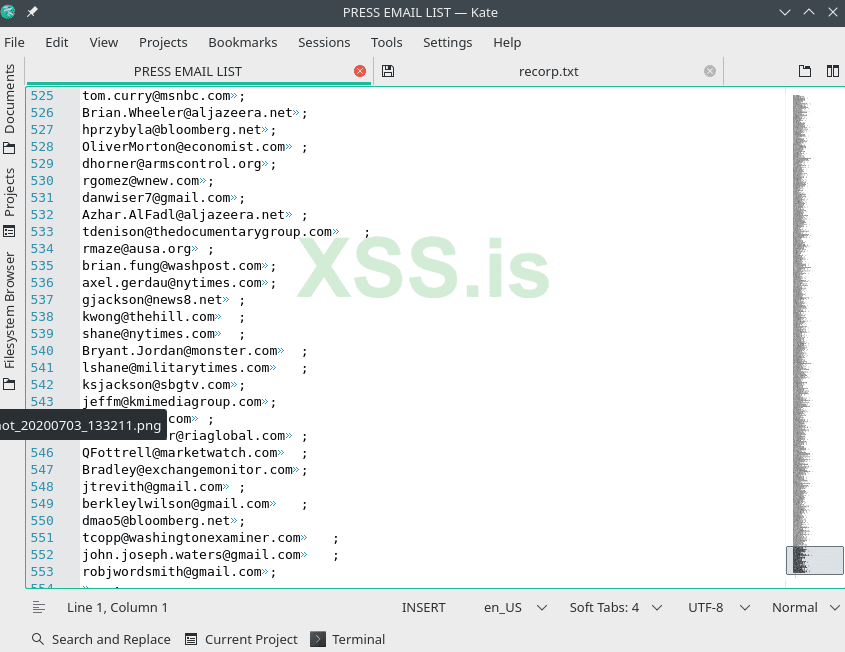Jump to a position using the minimap scrollbar
845x652 pixels.
[814, 560]
